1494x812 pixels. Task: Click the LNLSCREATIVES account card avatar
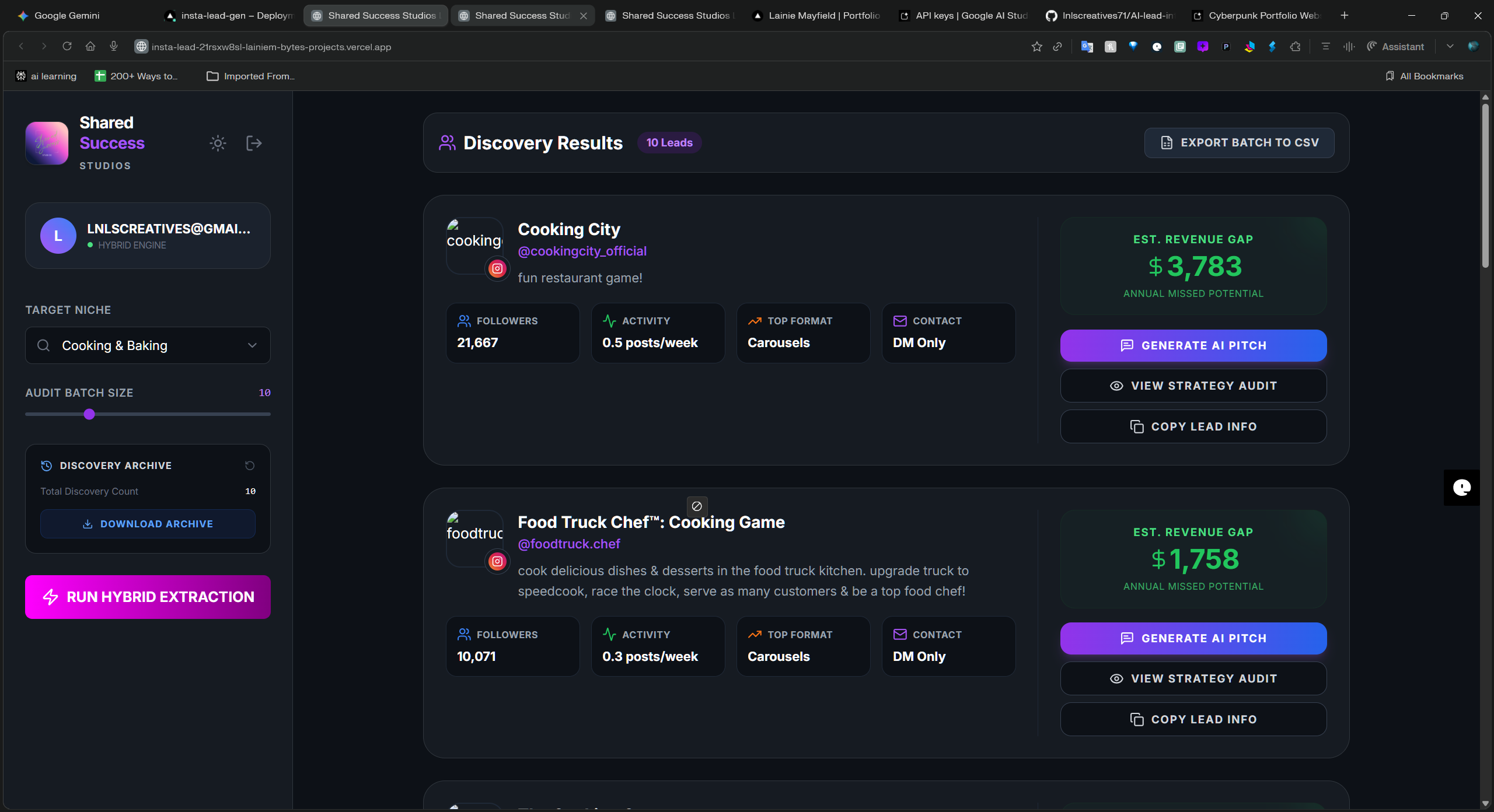pos(58,236)
